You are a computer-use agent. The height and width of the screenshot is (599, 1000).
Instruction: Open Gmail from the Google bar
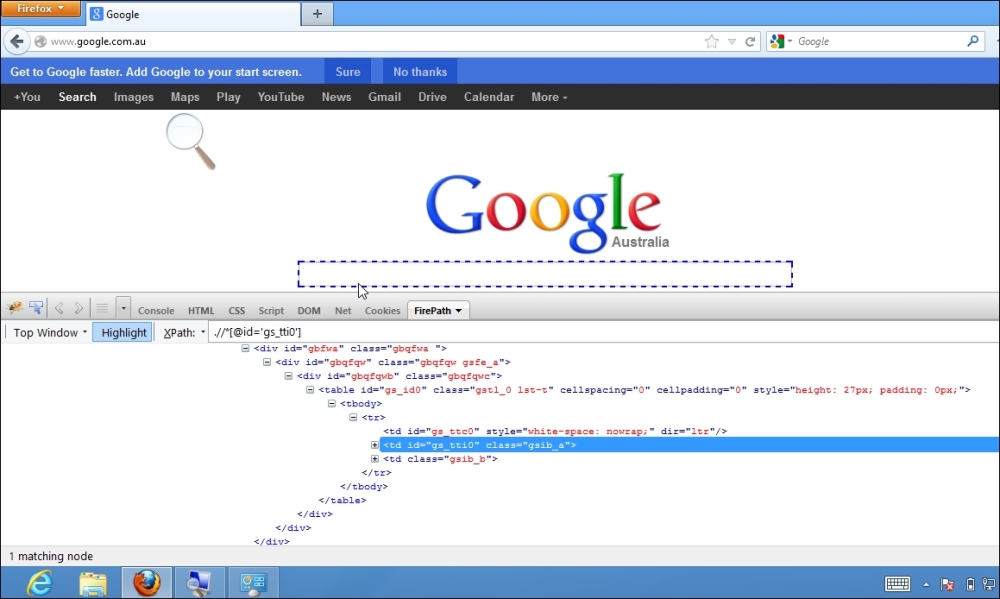385,97
